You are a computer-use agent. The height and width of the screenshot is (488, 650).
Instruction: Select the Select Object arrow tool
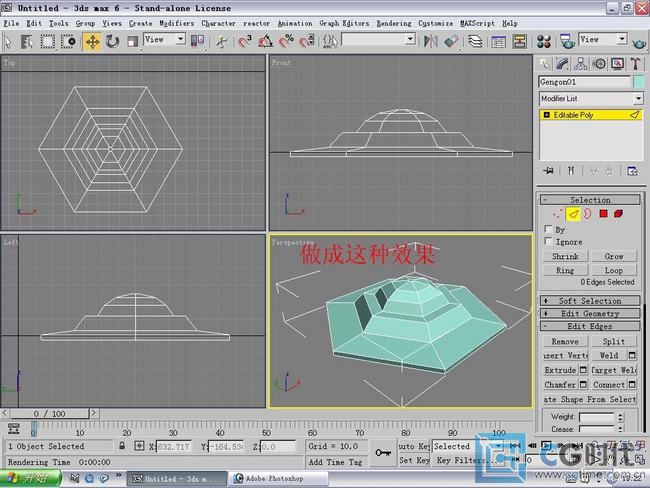pyautogui.click(x=8, y=41)
